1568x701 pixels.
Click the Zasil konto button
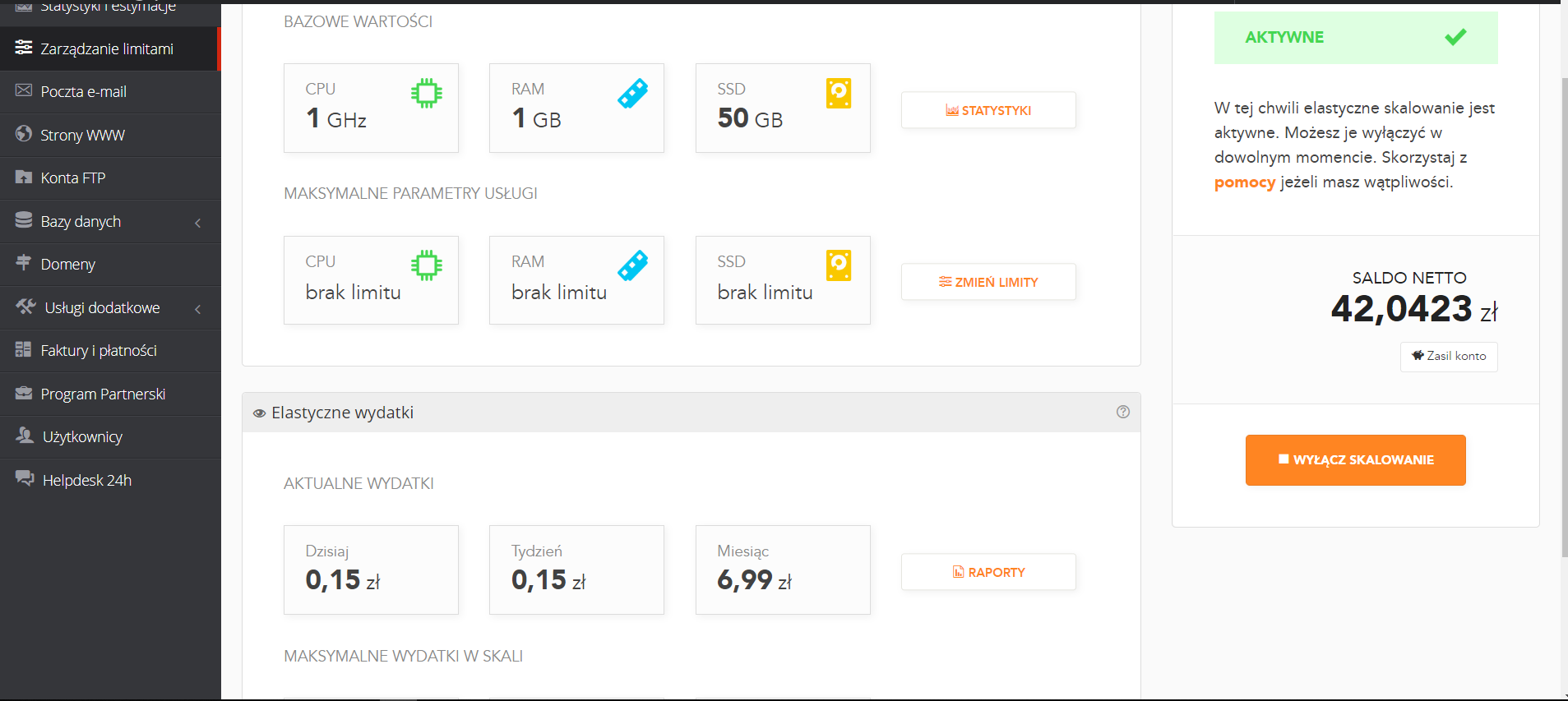[1449, 357]
